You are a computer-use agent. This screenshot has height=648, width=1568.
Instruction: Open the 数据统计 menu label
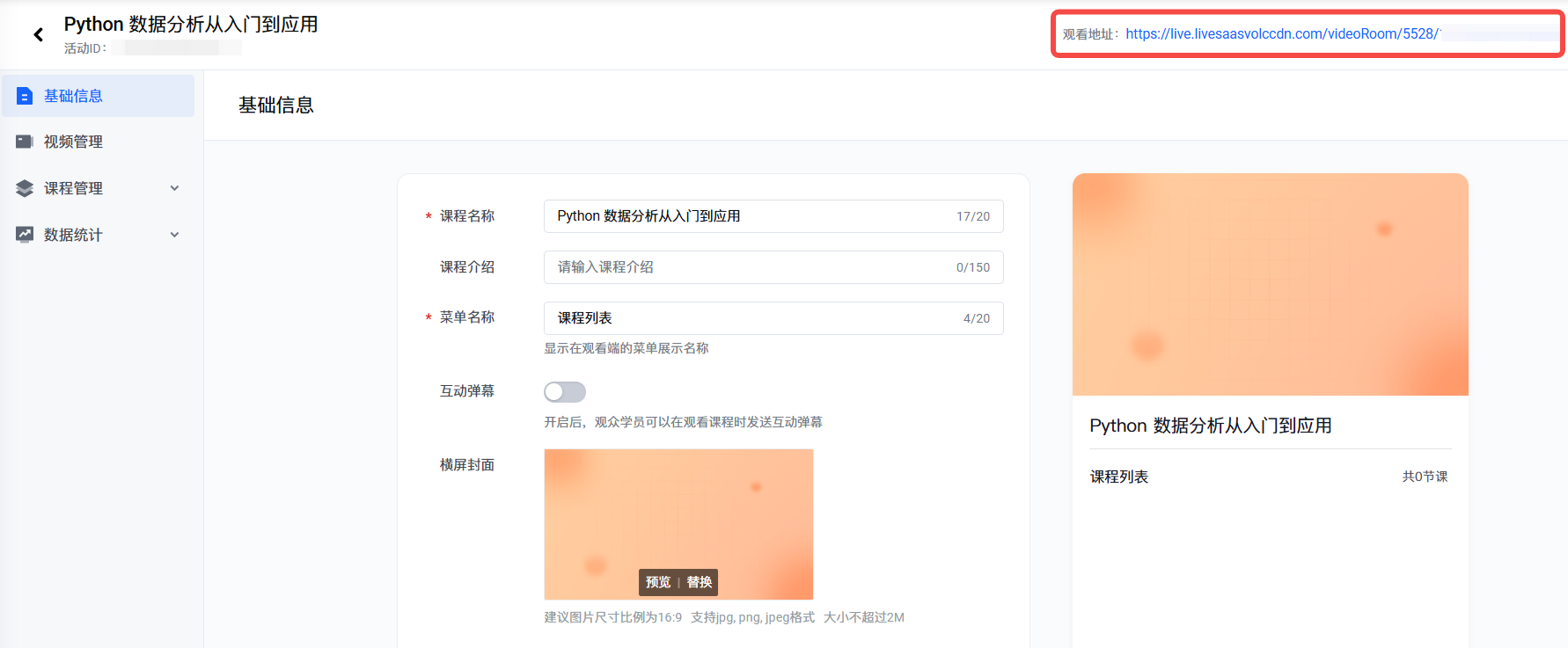tap(73, 235)
